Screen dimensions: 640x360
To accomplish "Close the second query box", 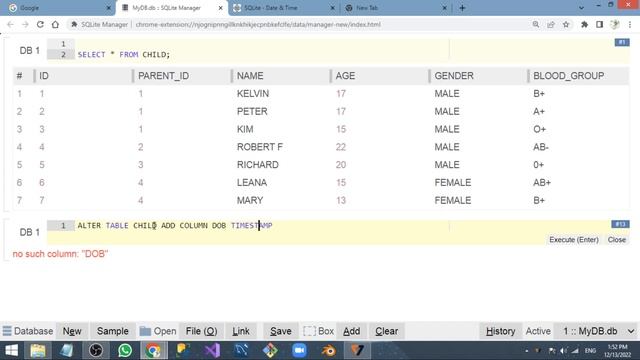I will [616, 240].
